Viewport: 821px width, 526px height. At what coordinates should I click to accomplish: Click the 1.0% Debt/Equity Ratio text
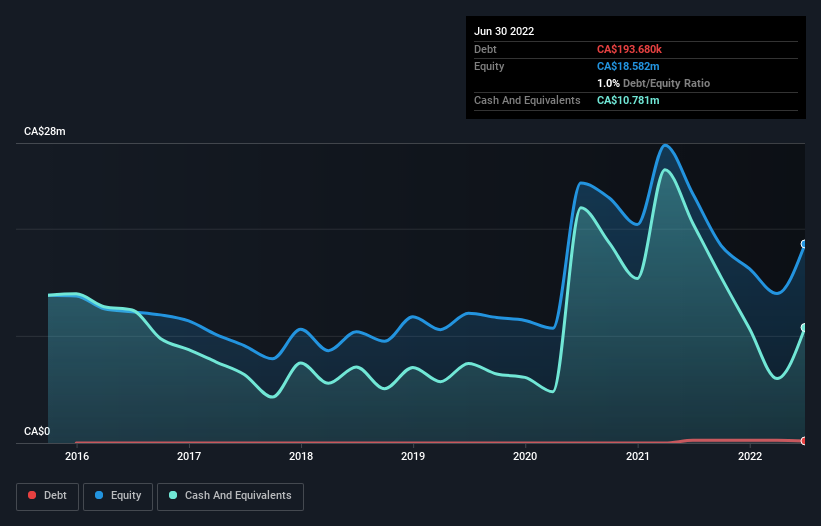click(653, 83)
